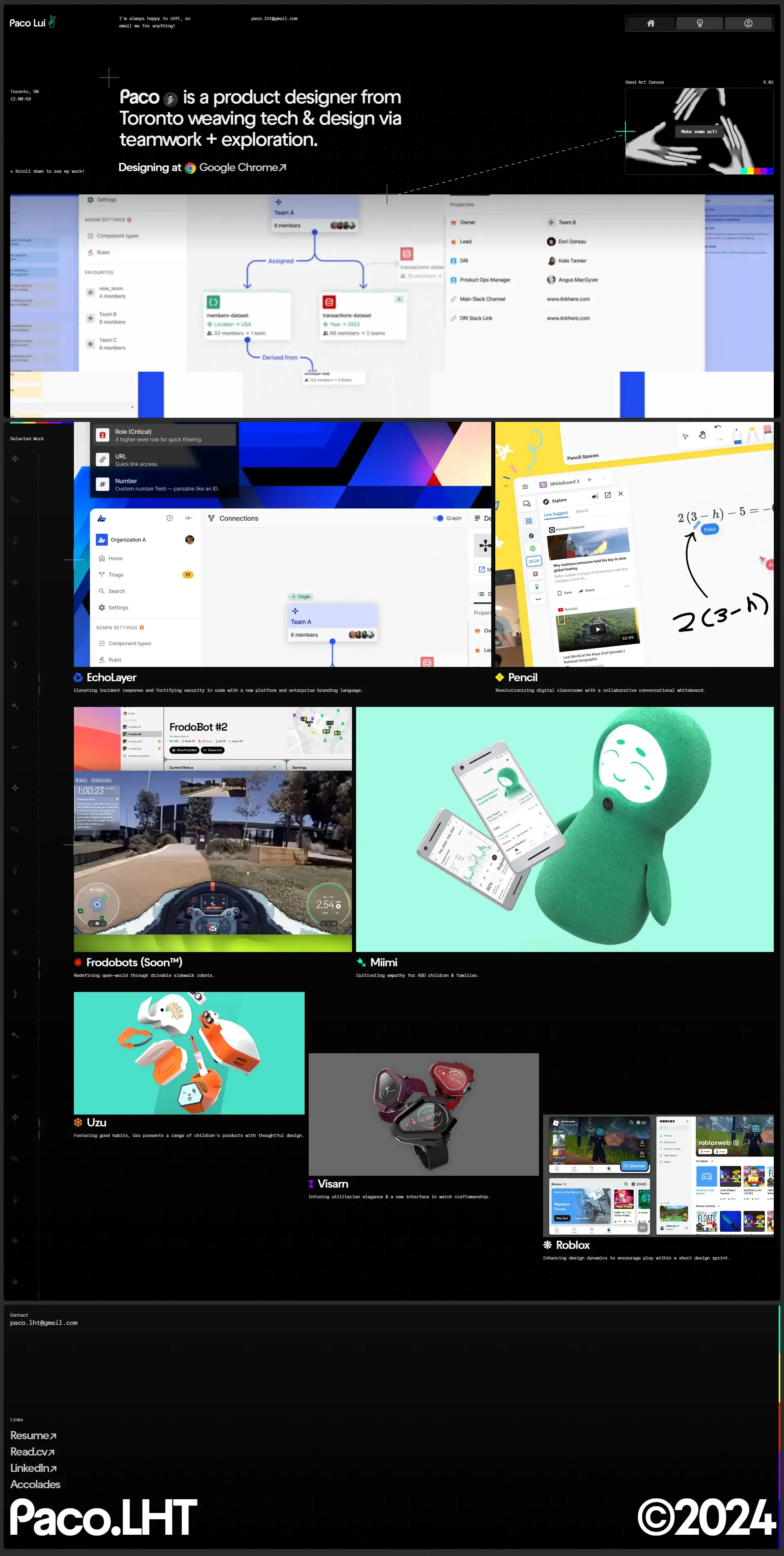Click the 'Selected Work' section label
The width and height of the screenshot is (784, 1556).
coord(27,439)
